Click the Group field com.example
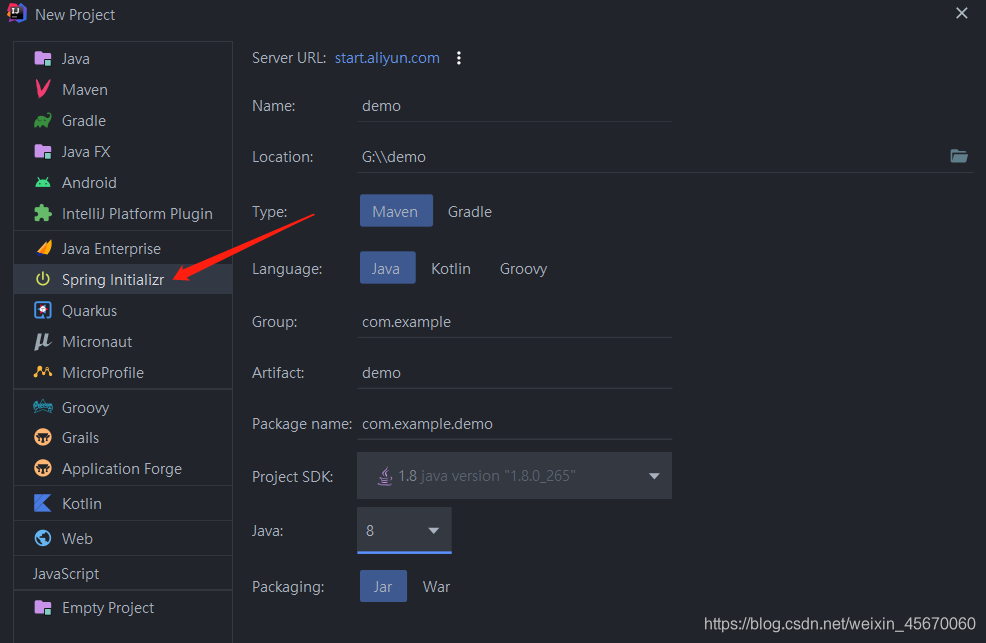The height and width of the screenshot is (643, 986). [x=514, y=322]
